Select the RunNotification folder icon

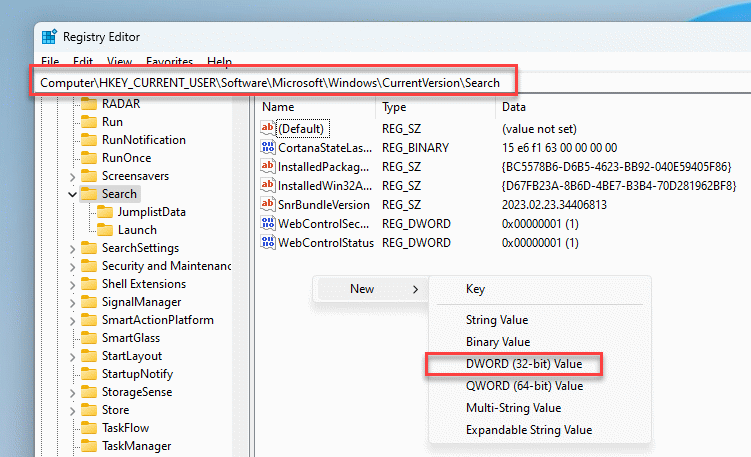pyautogui.click(x=89, y=140)
